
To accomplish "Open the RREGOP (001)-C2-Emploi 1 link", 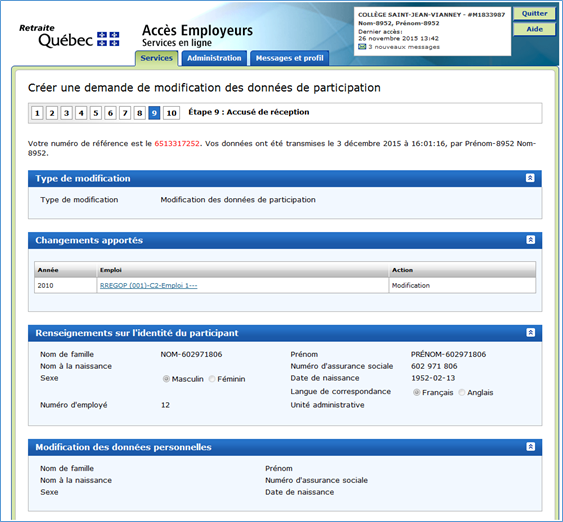I will [x=148, y=286].
